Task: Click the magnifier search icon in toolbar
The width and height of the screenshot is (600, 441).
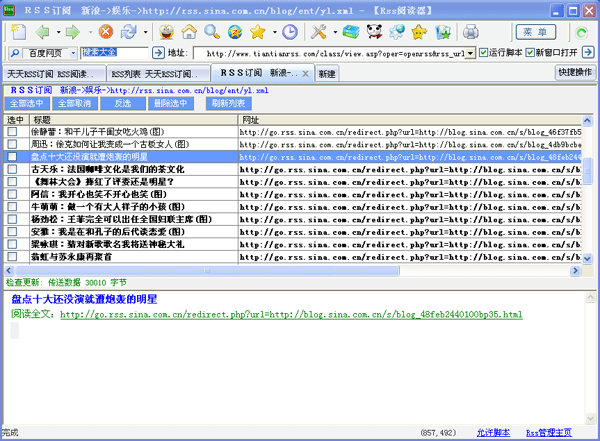Action: [x=214, y=31]
